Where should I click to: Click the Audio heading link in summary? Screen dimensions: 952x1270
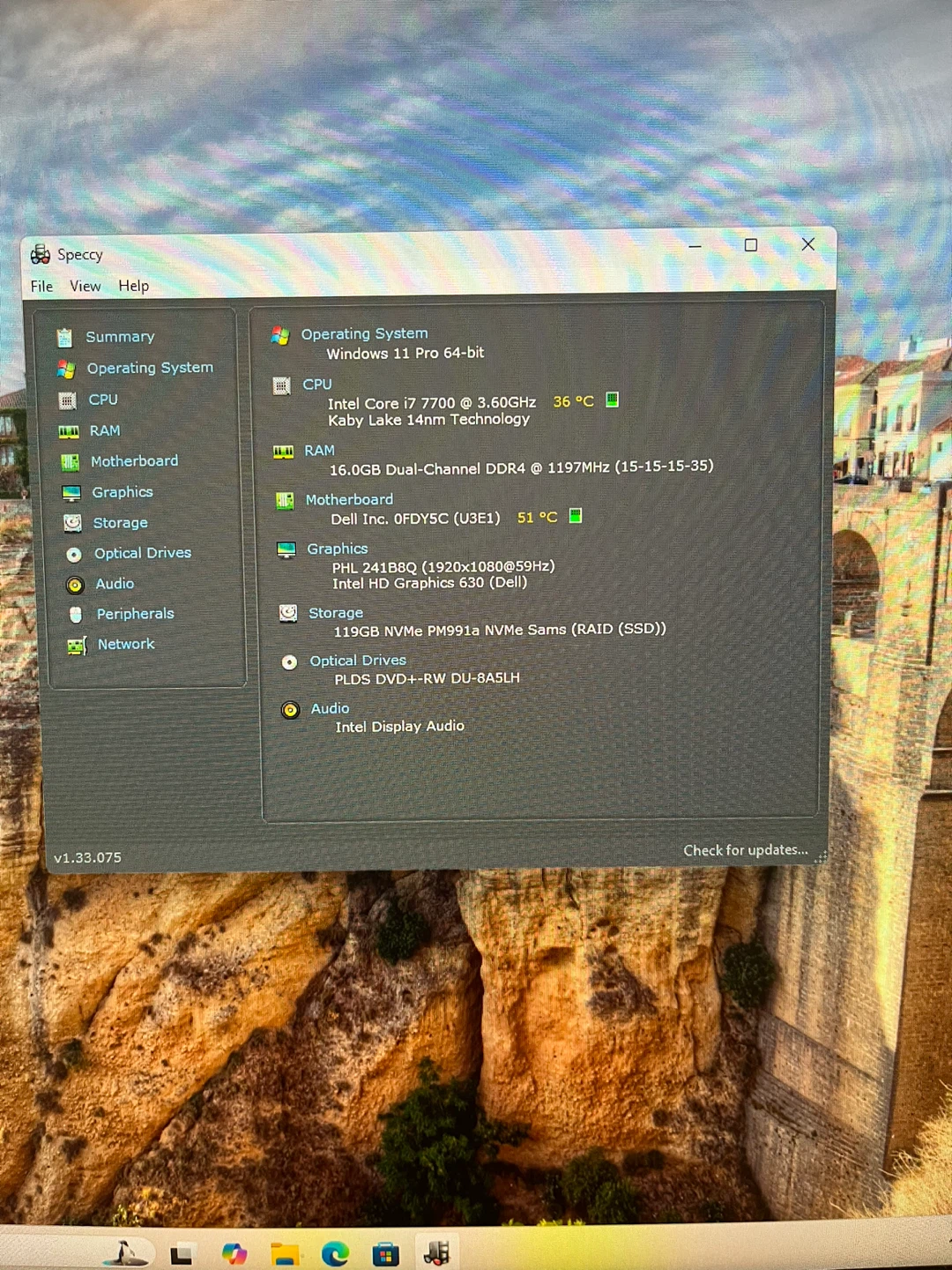coord(330,708)
